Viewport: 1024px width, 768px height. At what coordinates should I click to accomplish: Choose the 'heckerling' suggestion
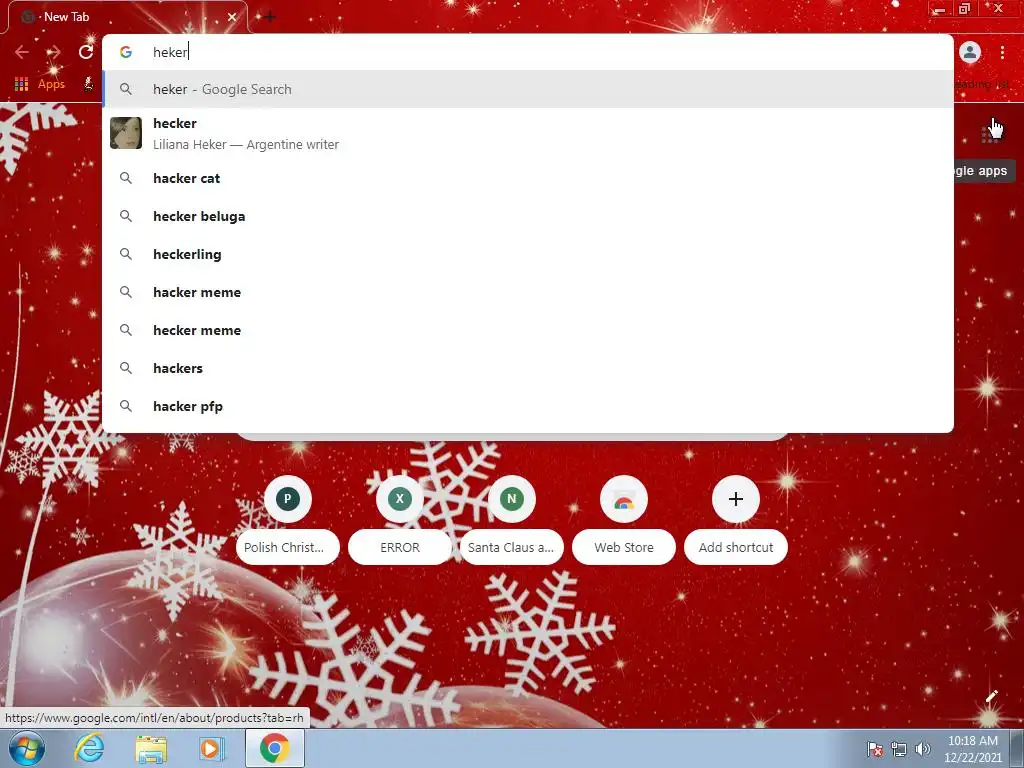point(528,254)
